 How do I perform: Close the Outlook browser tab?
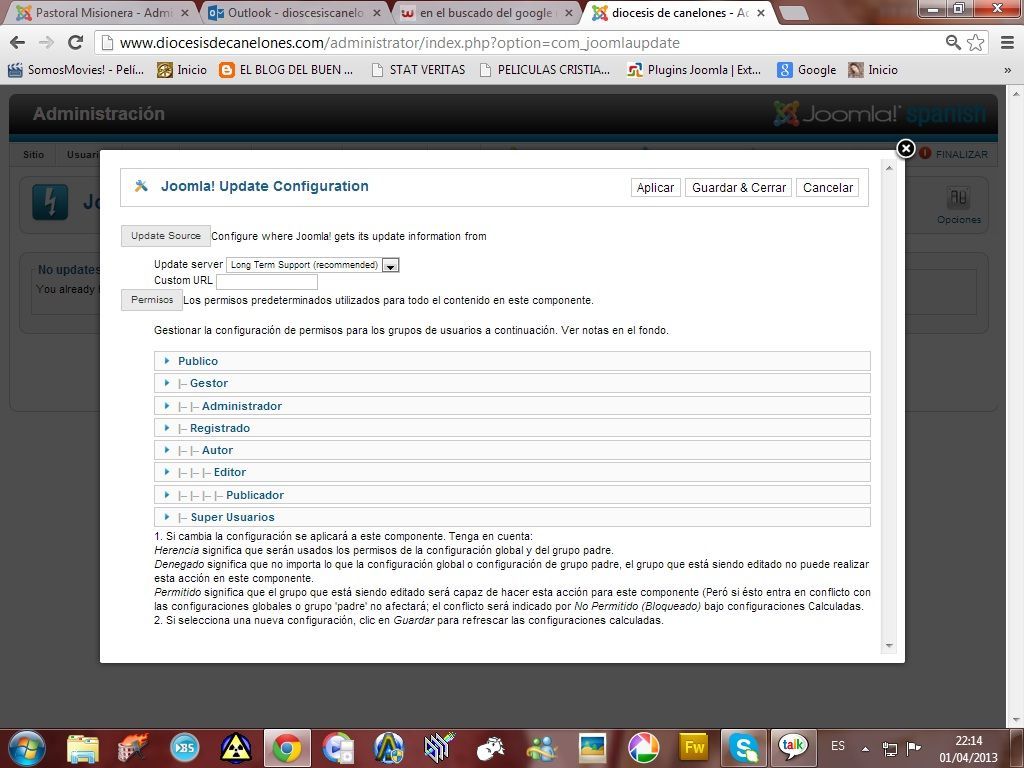377,13
